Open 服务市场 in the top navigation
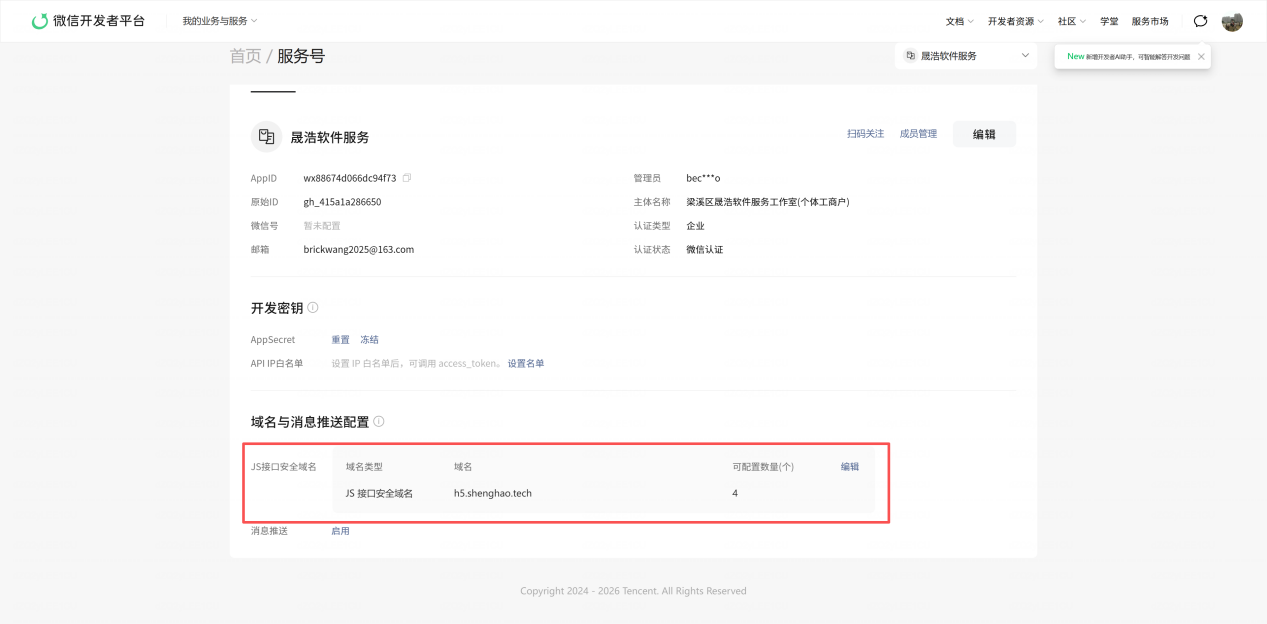The image size is (1267, 624). point(1150,21)
